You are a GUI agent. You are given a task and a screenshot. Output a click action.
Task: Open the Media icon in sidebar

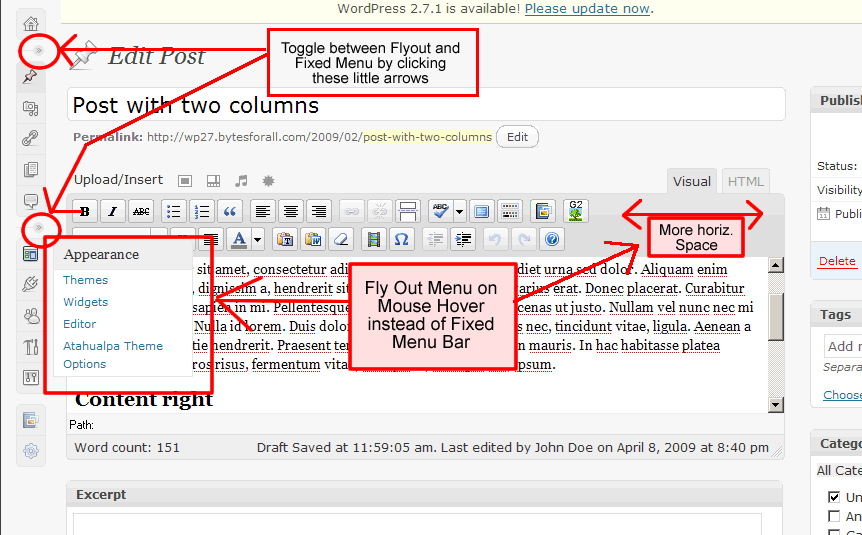pyautogui.click(x=31, y=108)
